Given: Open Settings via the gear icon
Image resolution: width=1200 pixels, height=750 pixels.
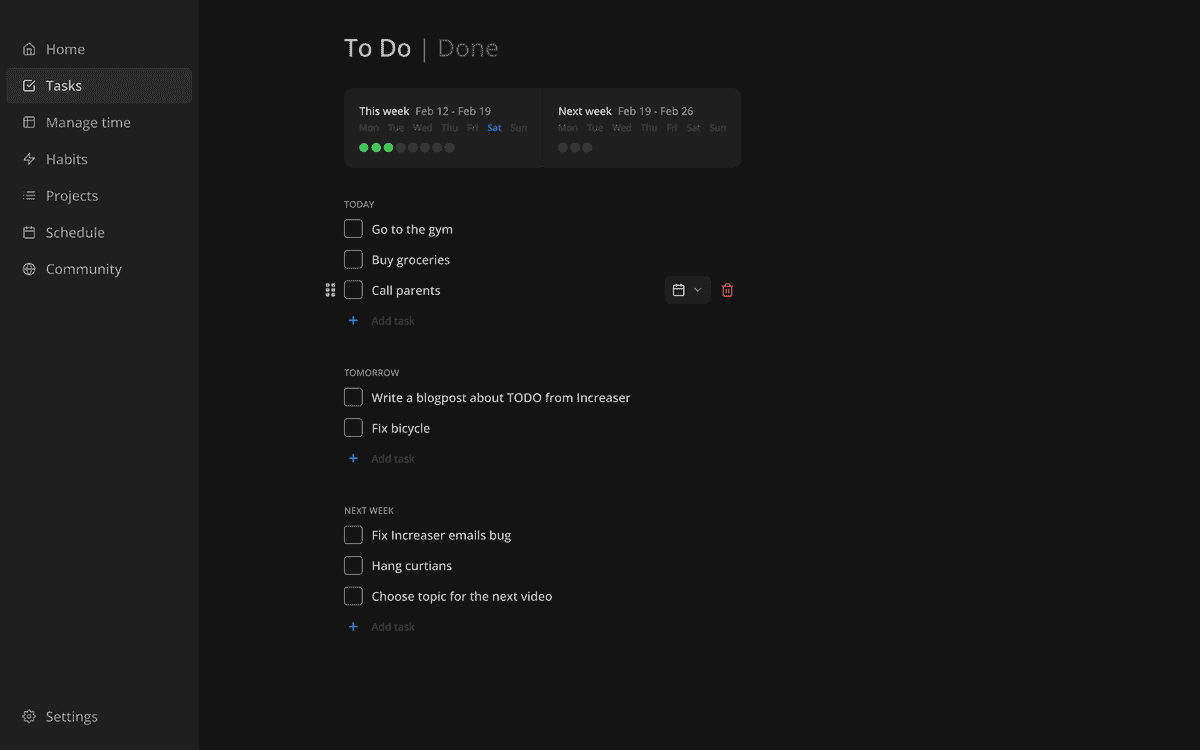Looking at the screenshot, I should [29, 717].
